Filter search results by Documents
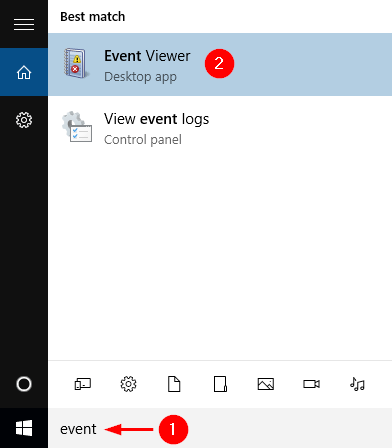This screenshot has height=448, width=392. point(174,384)
